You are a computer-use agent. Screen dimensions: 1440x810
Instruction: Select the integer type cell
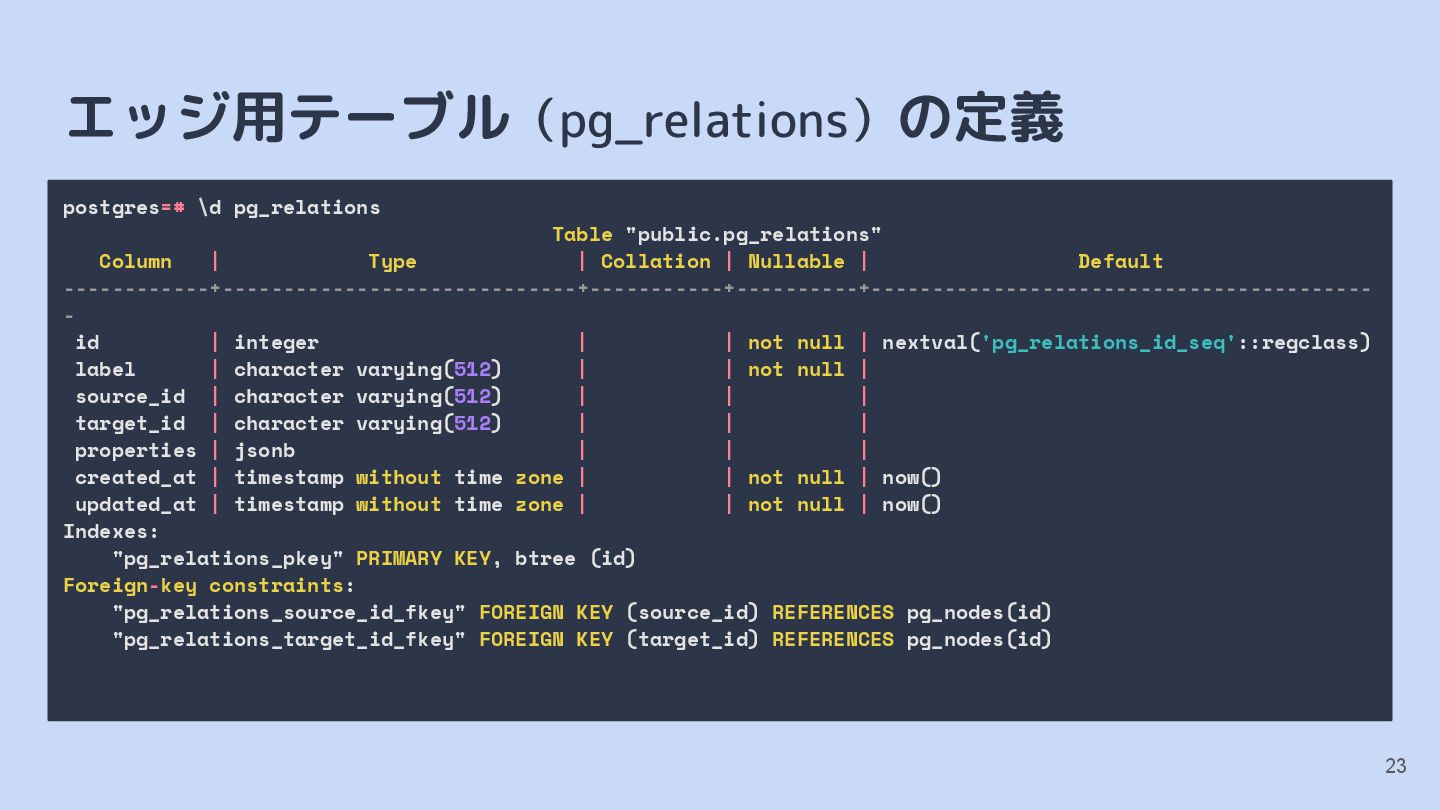pos(276,343)
